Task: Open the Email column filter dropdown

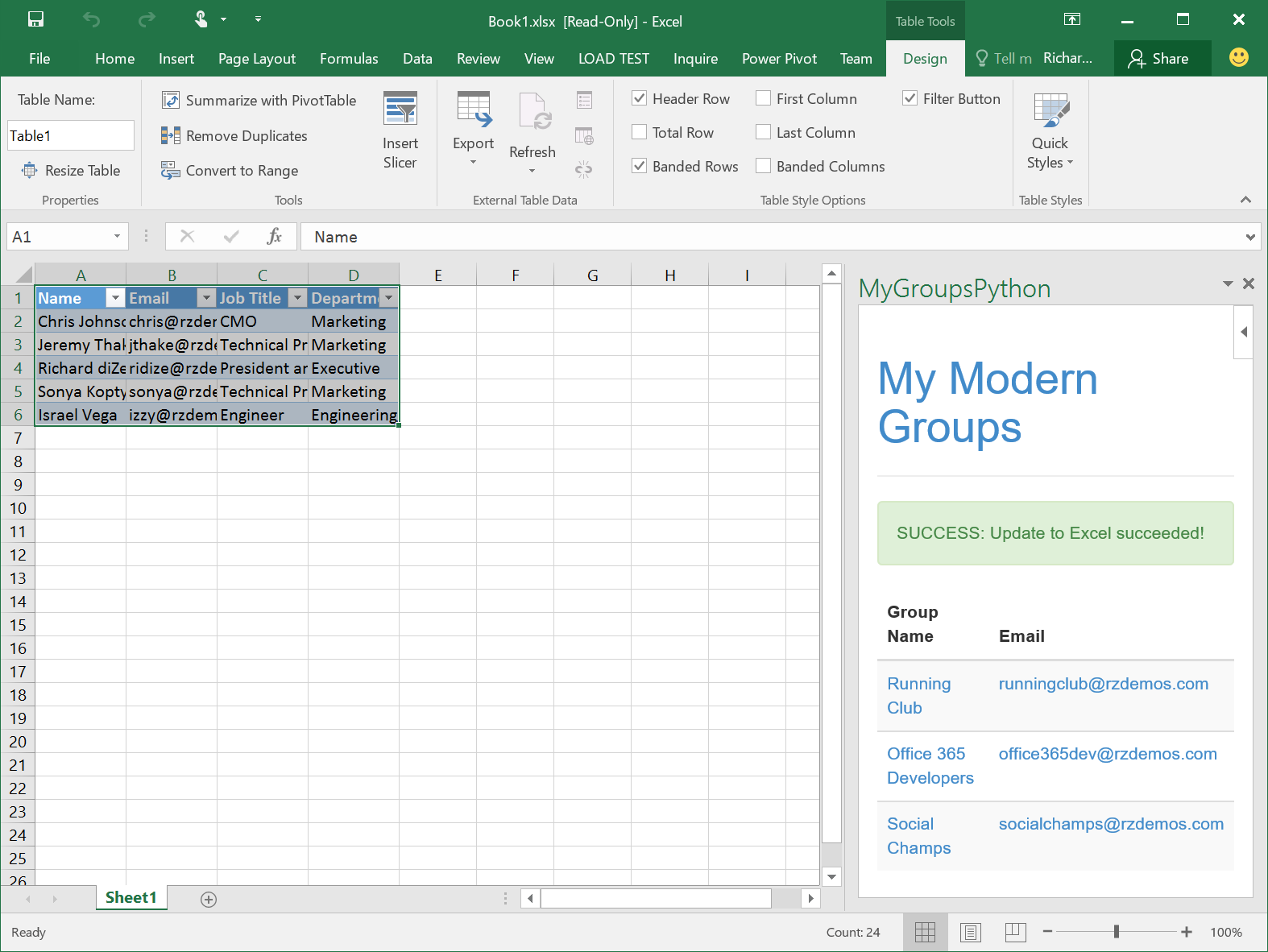Action: click(206, 298)
